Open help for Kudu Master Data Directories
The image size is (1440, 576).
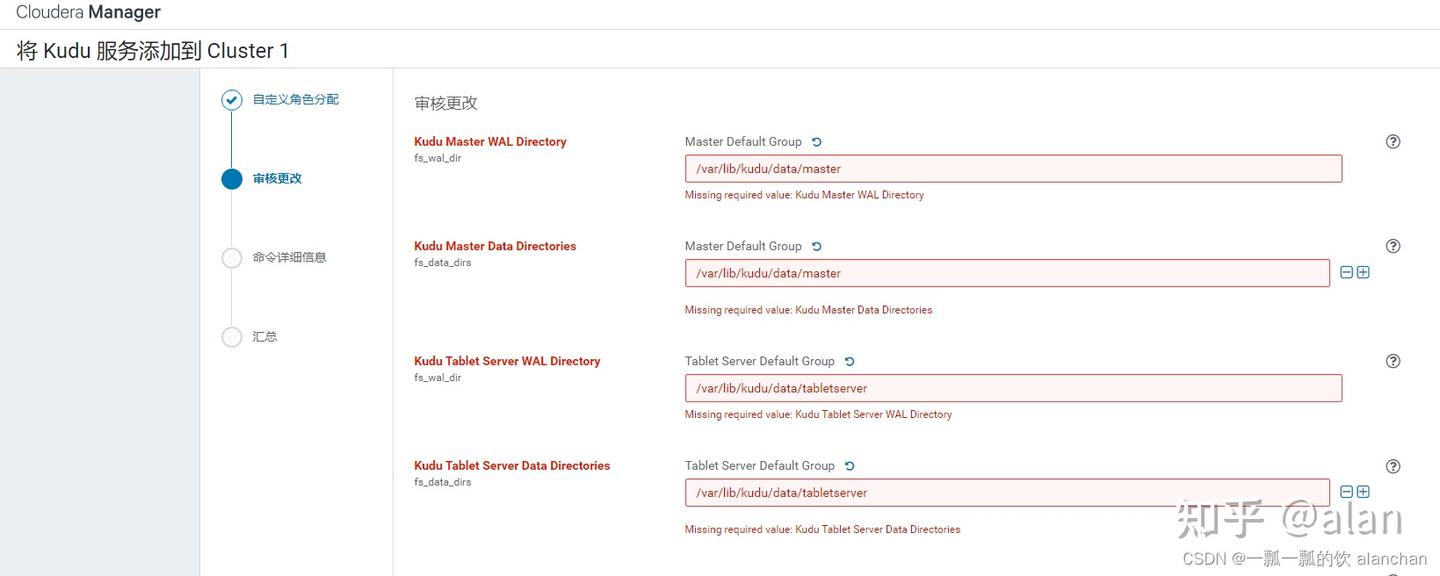point(1392,245)
